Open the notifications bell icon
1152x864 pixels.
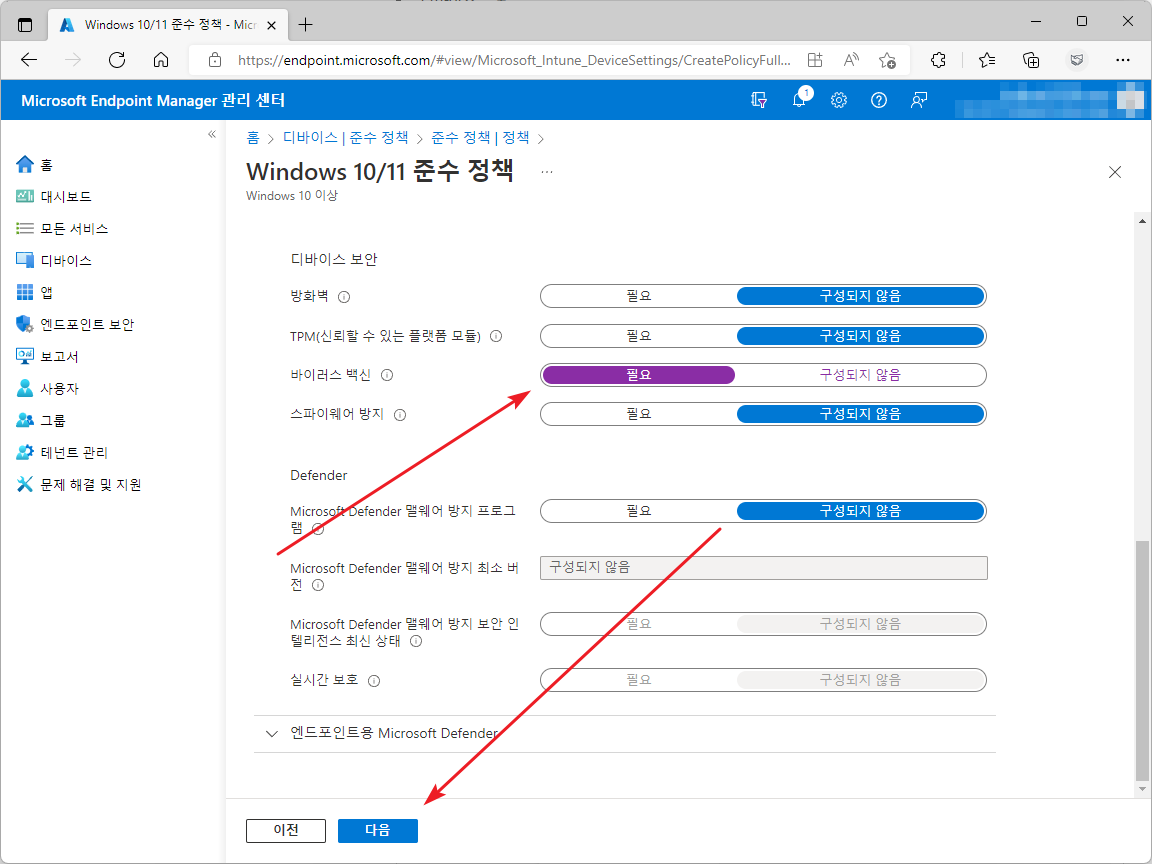pos(799,100)
